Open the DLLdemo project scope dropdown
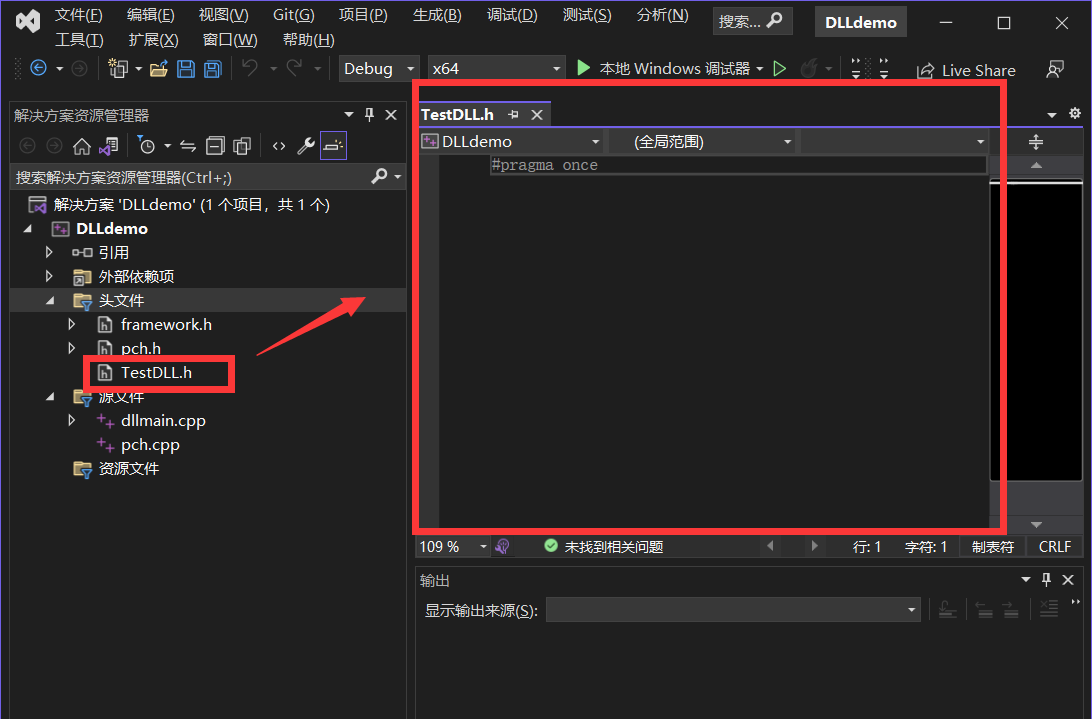 point(512,141)
